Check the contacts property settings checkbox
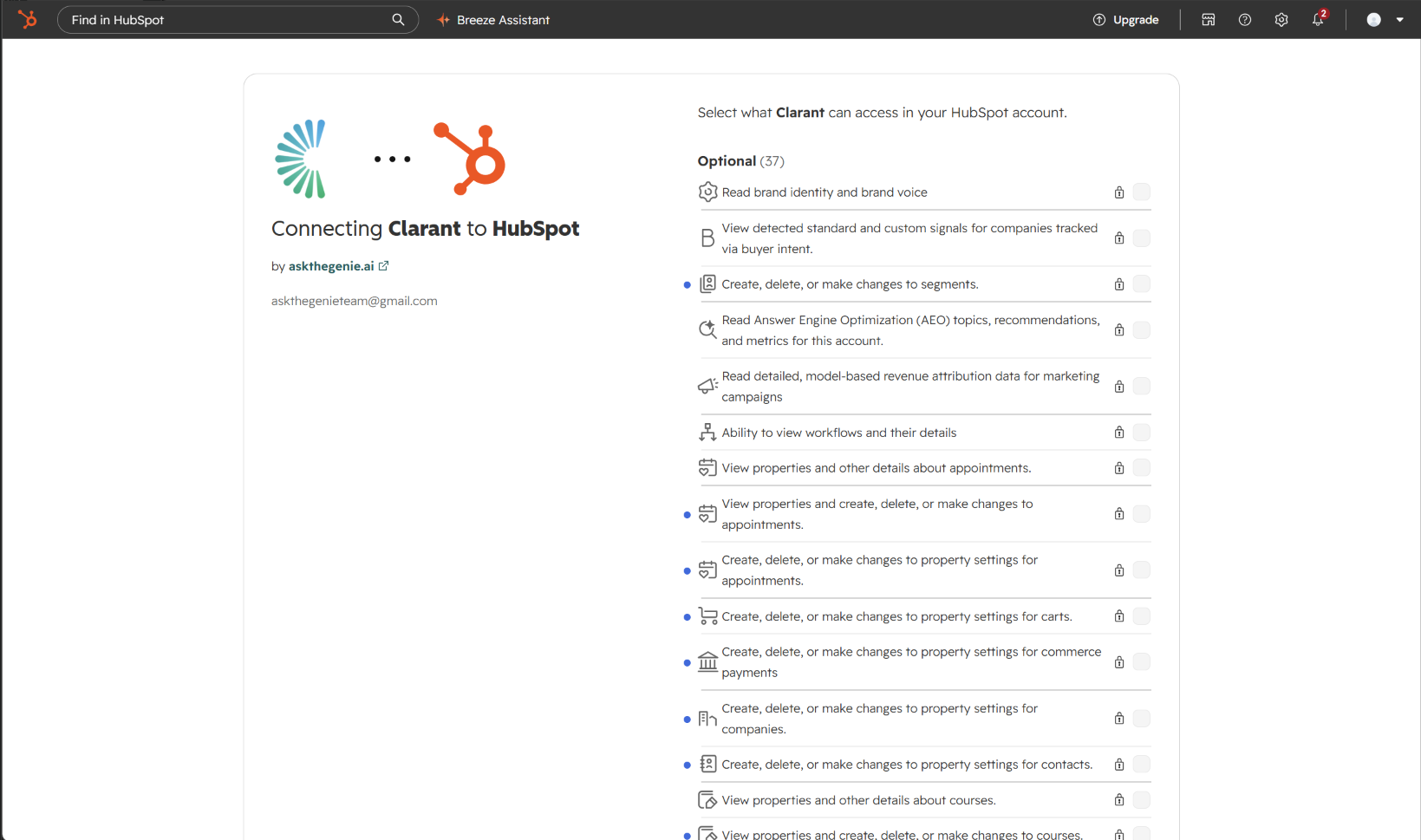 click(1142, 764)
